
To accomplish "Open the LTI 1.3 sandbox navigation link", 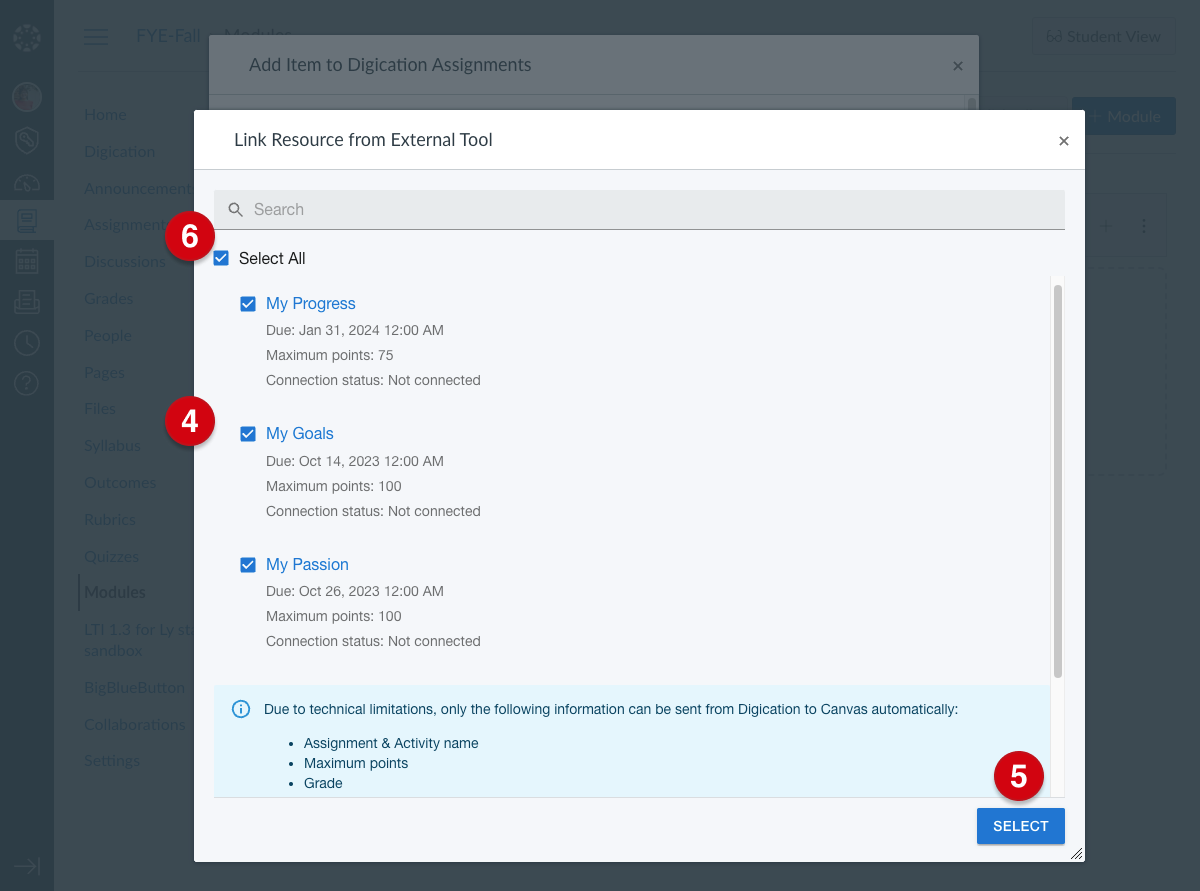I will [x=138, y=640].
